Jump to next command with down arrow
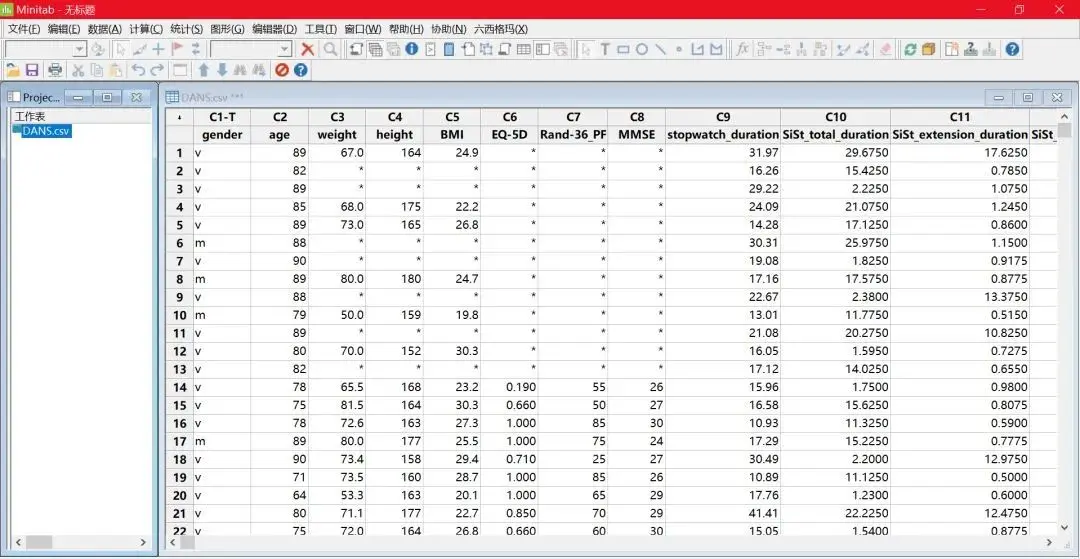 pyautogui.click(x=222, y=70)
